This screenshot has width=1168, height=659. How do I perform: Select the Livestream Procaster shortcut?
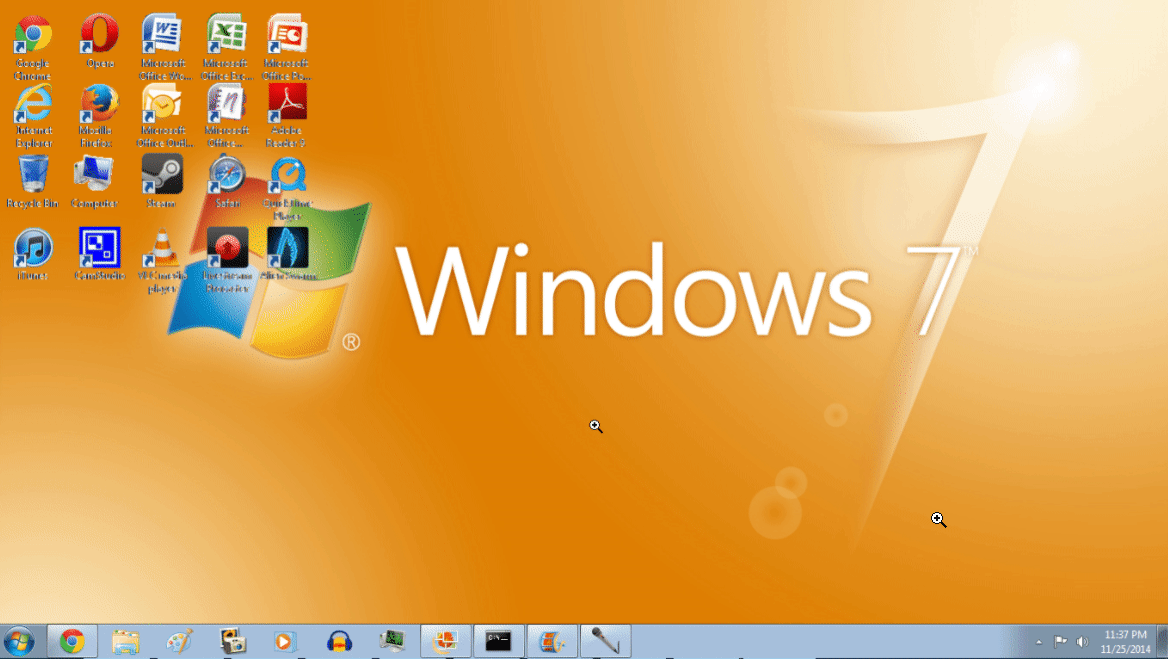pos(227,261)
